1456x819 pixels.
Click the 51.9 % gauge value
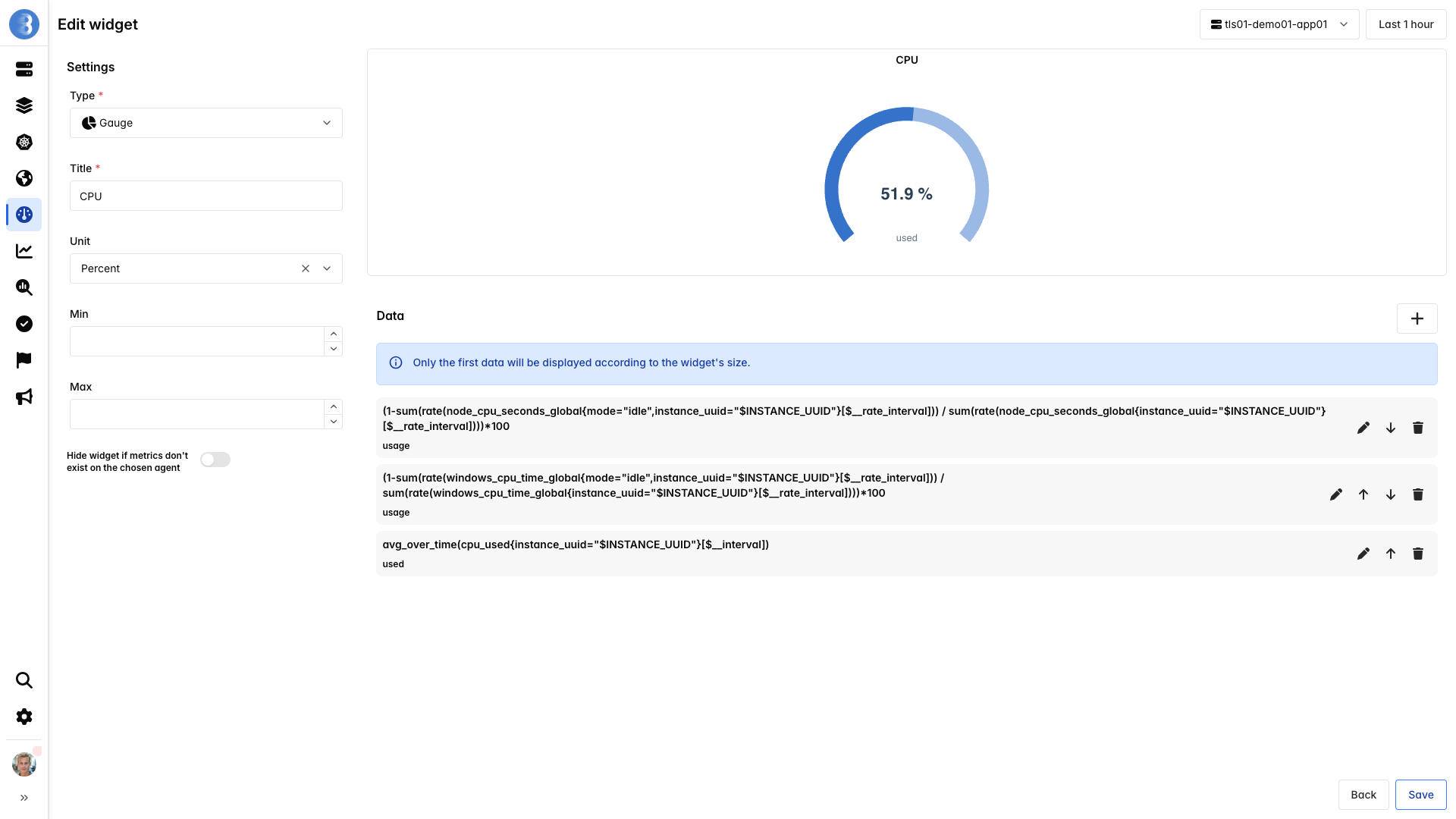tap(907, 194)
